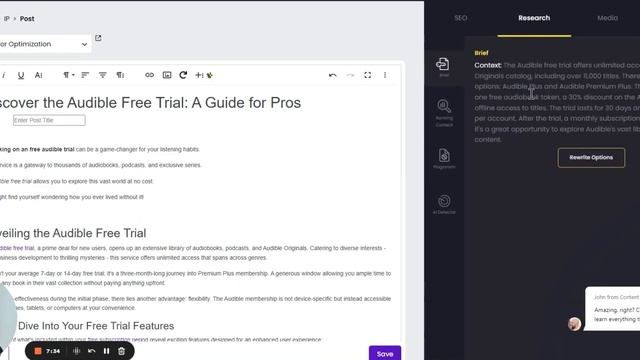The image size is (640, 360).
Task: Click the AI wand icon in toolbar
Action: click(210, 75)
